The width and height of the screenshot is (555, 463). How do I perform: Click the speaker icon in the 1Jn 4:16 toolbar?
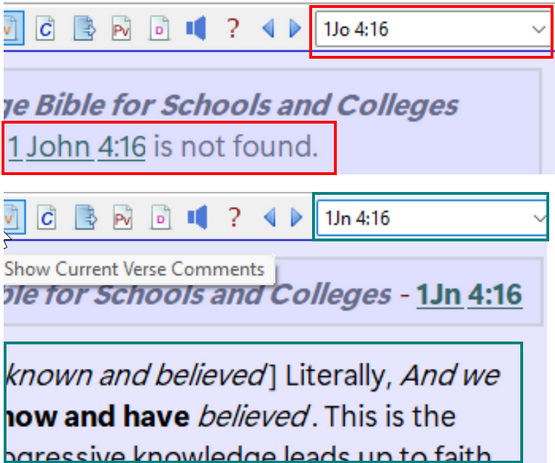tap(198, 217)
